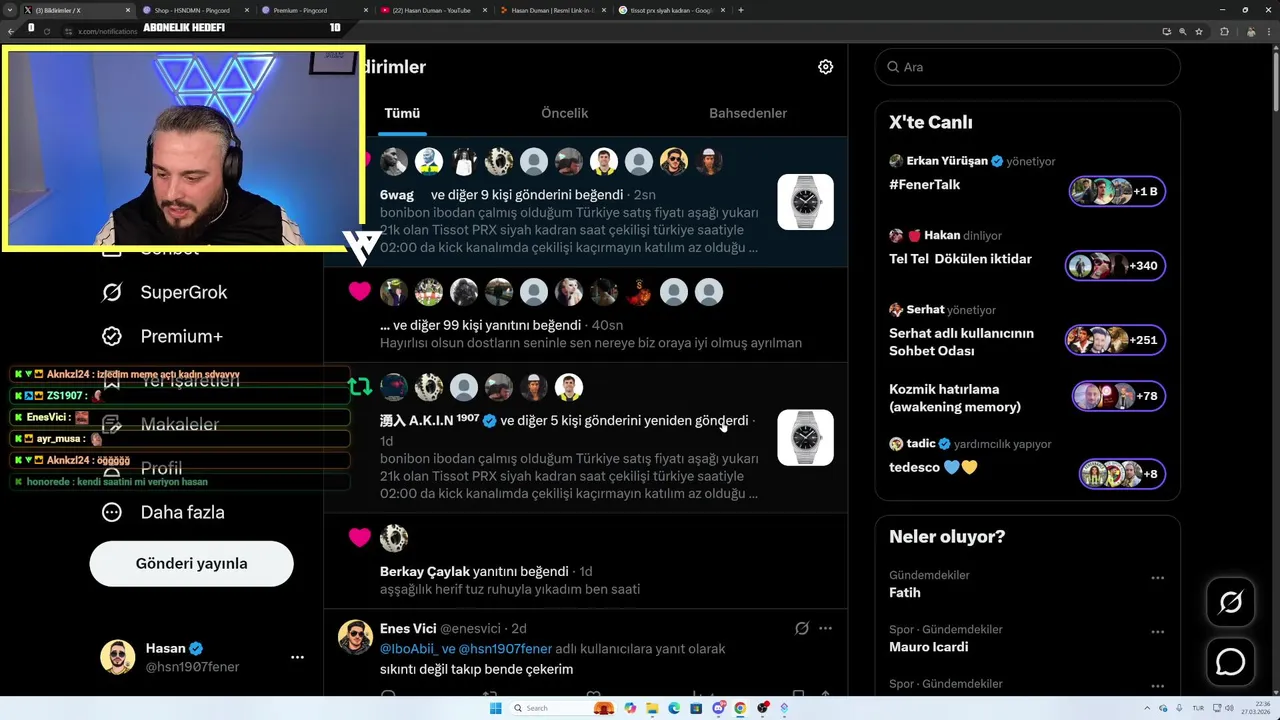The height and width of the screenshot is (720, 1280).
Task: Open options dots for Mauro Icardi trend
Action: click(1157, 632)
